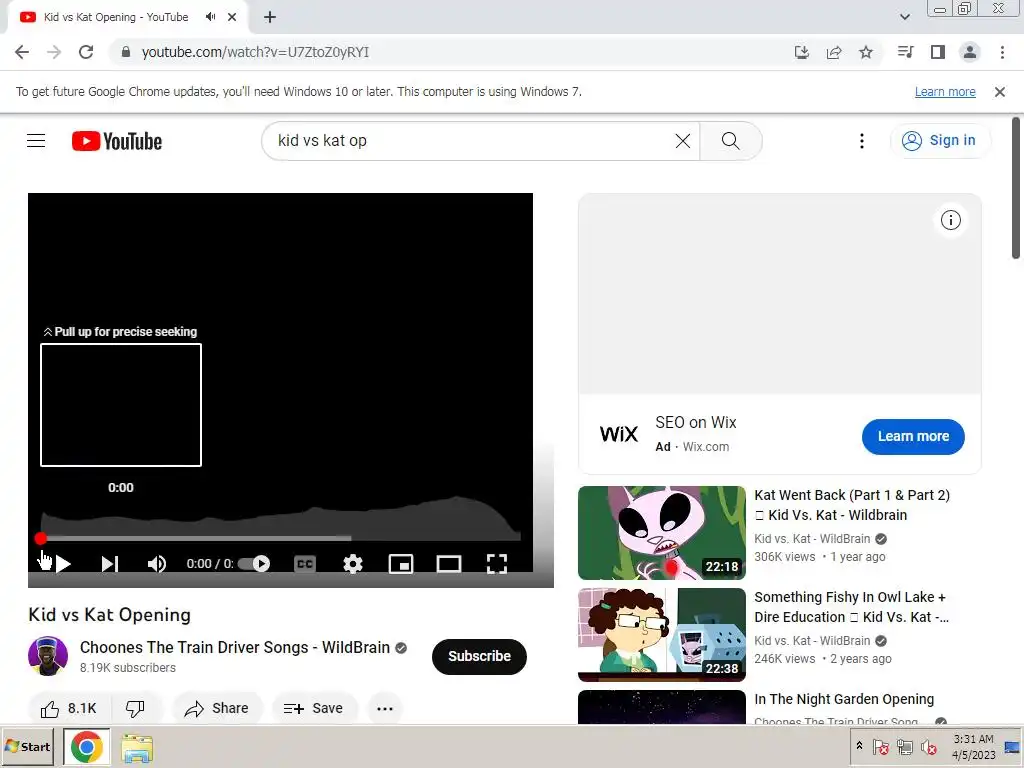Open video player settings gear
1024x768 pixels.
[x=353, y=564]
